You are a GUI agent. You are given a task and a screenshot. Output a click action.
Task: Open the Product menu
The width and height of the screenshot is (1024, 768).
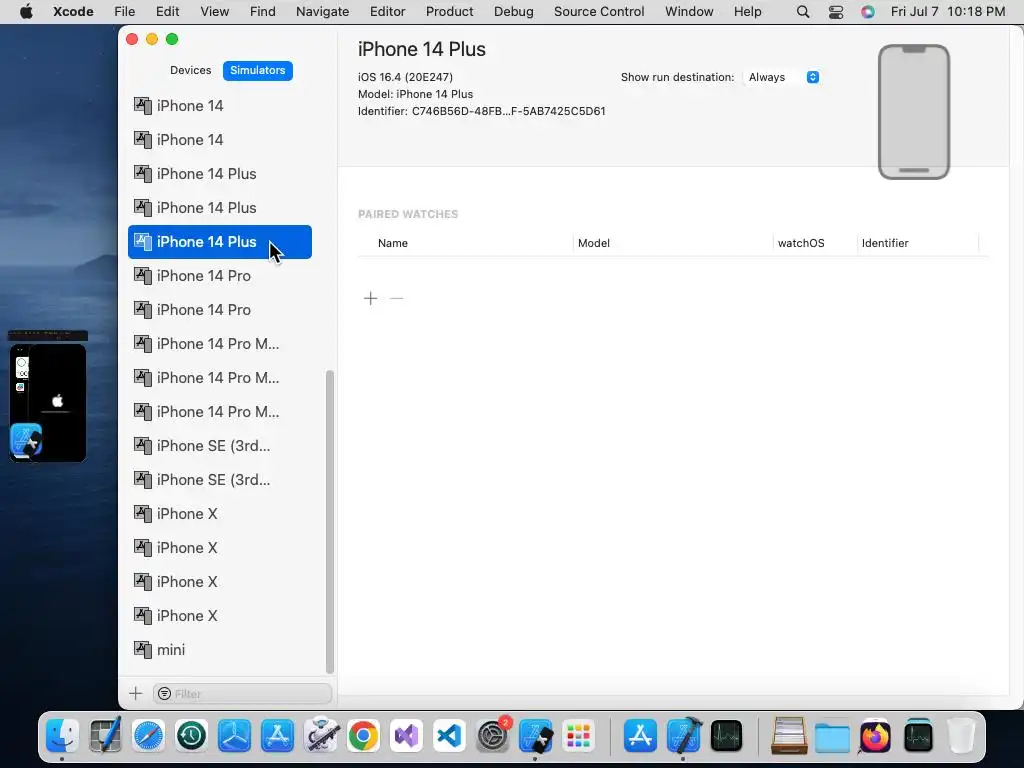click(449, 12)
